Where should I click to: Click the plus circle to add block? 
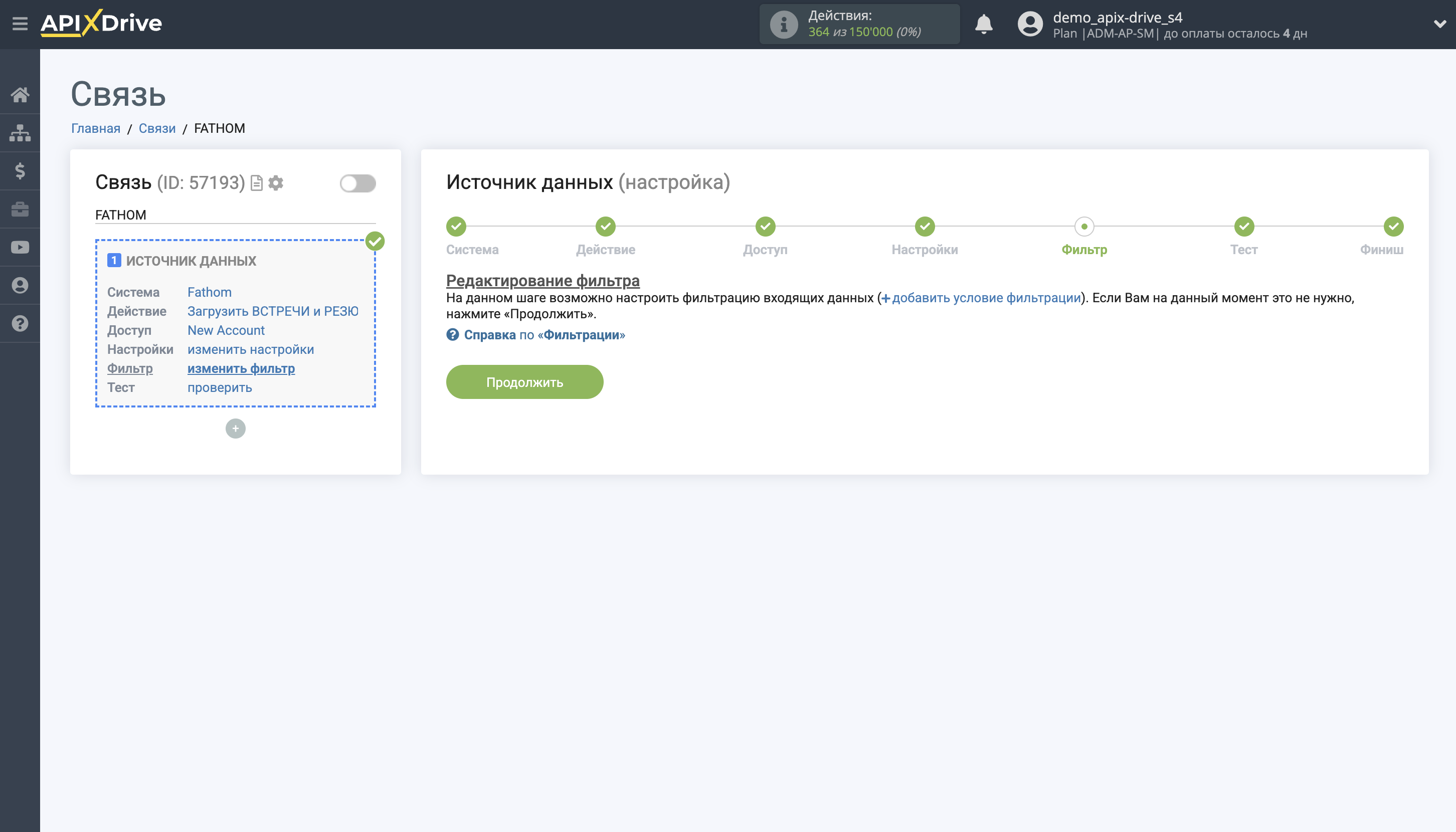tap(235, 429)
